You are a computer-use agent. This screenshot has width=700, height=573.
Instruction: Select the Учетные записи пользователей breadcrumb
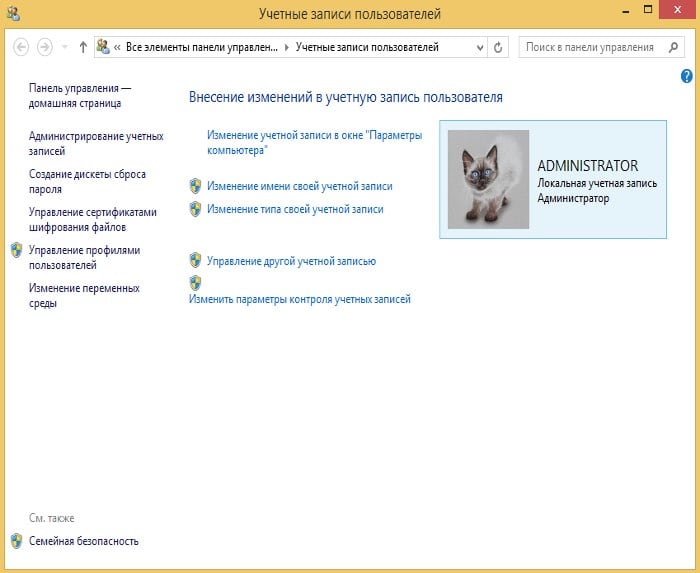367,47
